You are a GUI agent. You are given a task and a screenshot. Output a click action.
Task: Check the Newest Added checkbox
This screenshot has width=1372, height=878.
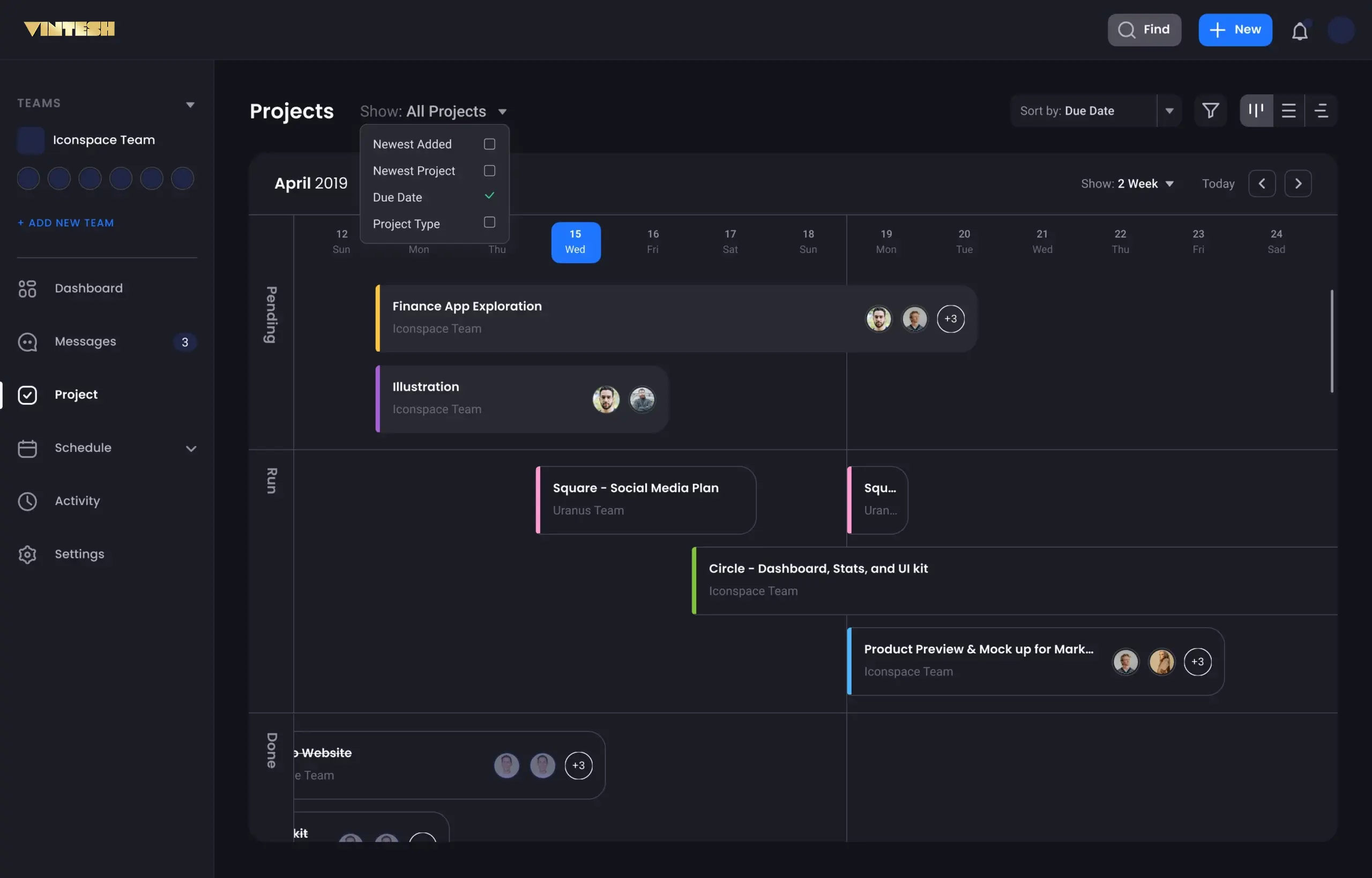pyautogui.click(x=489, y=144)
